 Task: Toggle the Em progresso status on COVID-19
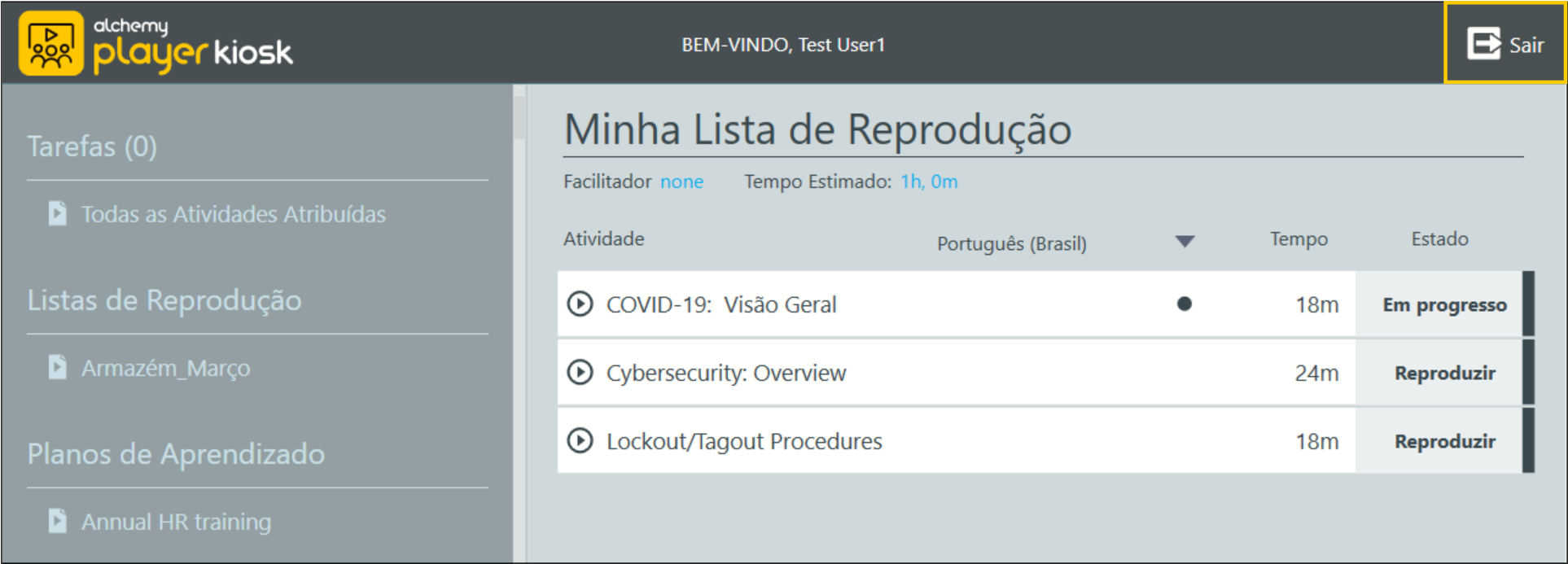pyautogui.click(x=1444, y=304)
